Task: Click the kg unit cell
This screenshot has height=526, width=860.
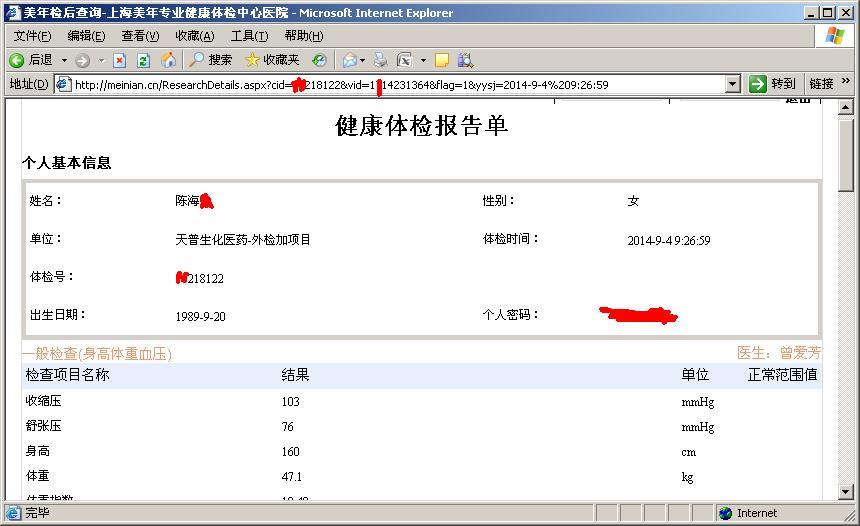Action: click(687, 477)
